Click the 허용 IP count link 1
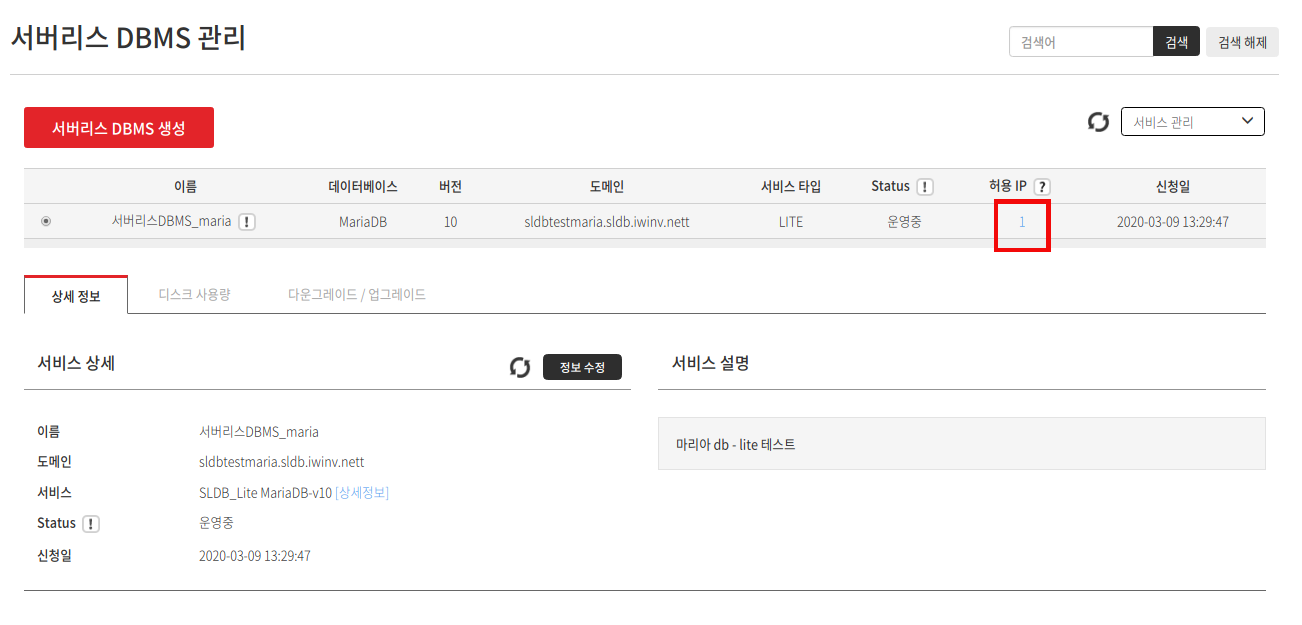The image size is (1302, 625). click(x=1022, y=222)
